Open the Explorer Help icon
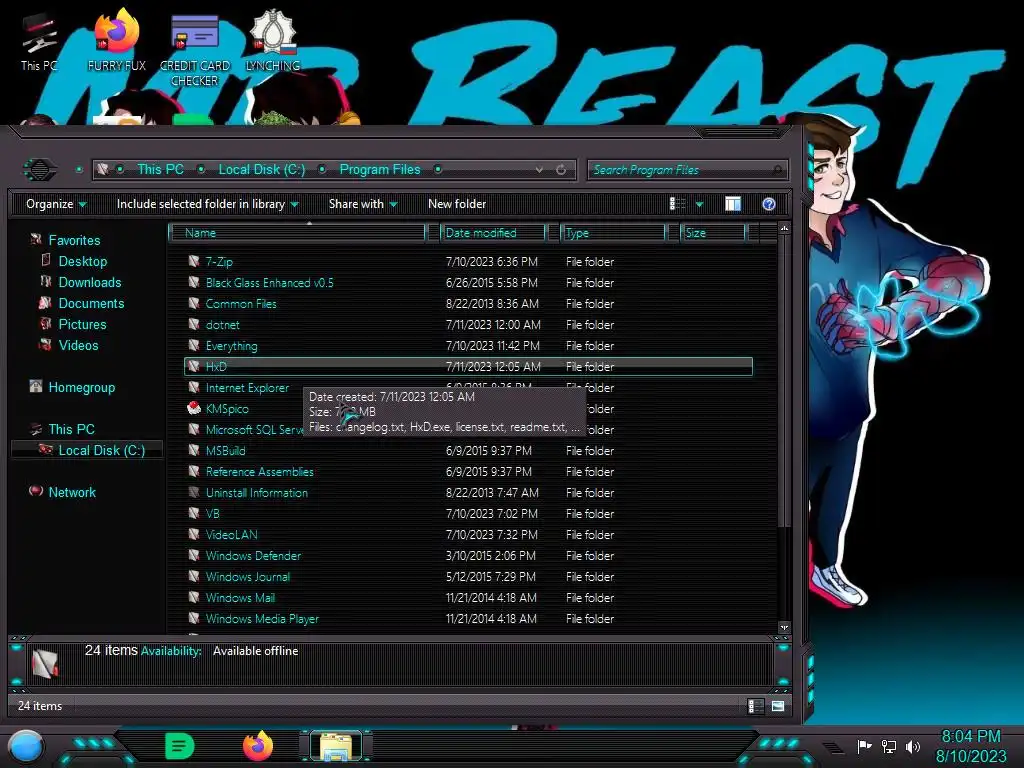This screenshot has width=1024, height=768. pos(769,204)
